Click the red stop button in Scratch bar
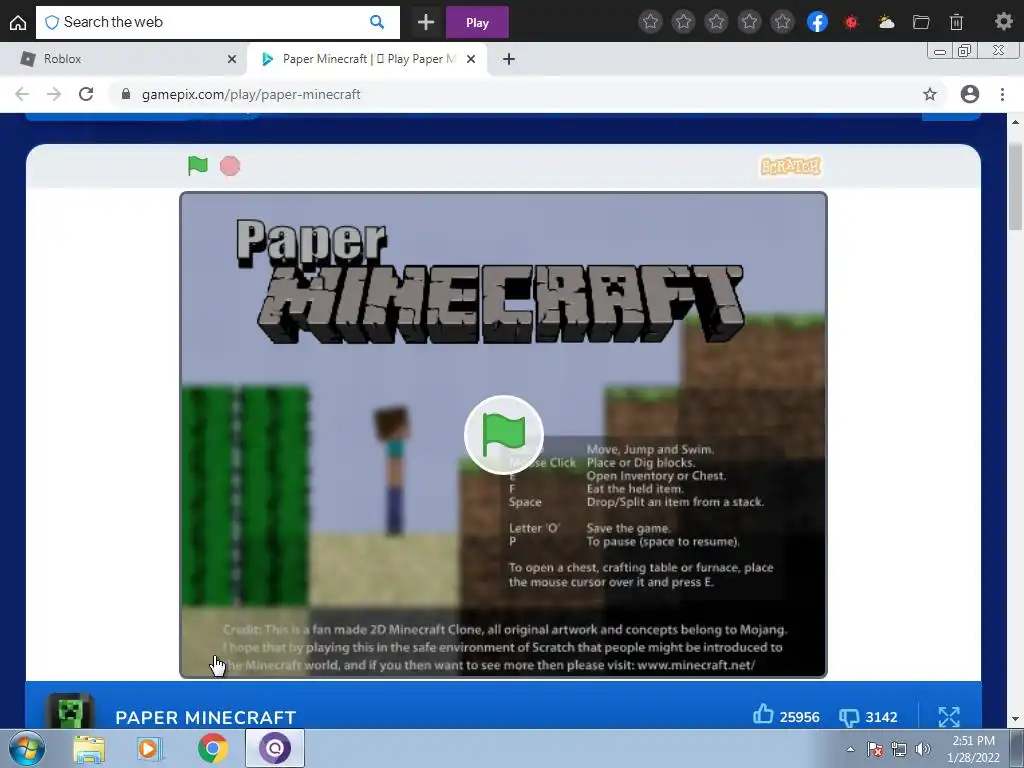 point(230,166)
